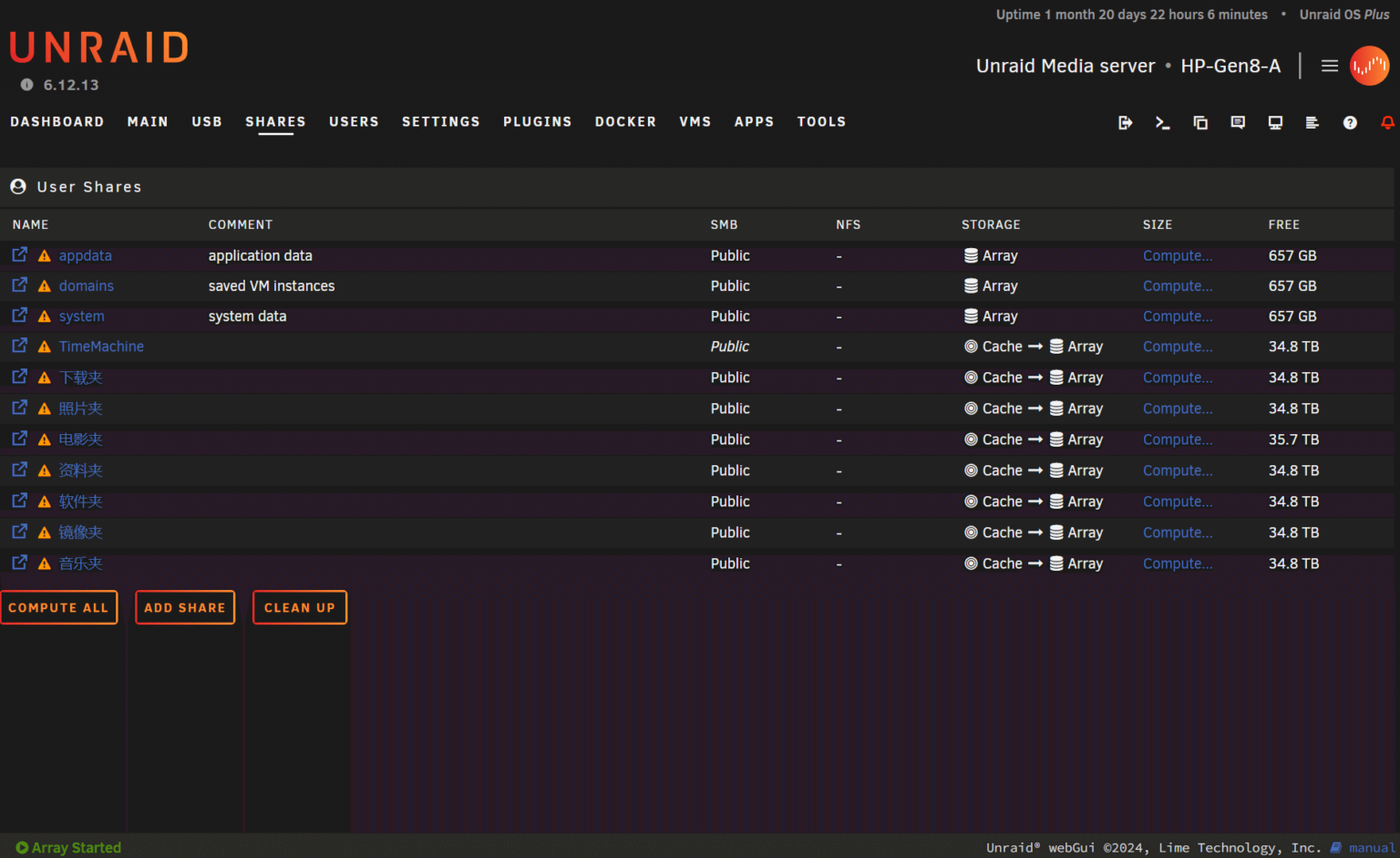This screenshot has width=1400, height=858.
Task: Click the version info icon beside 6.12.13
Action: tap(27, 85)
